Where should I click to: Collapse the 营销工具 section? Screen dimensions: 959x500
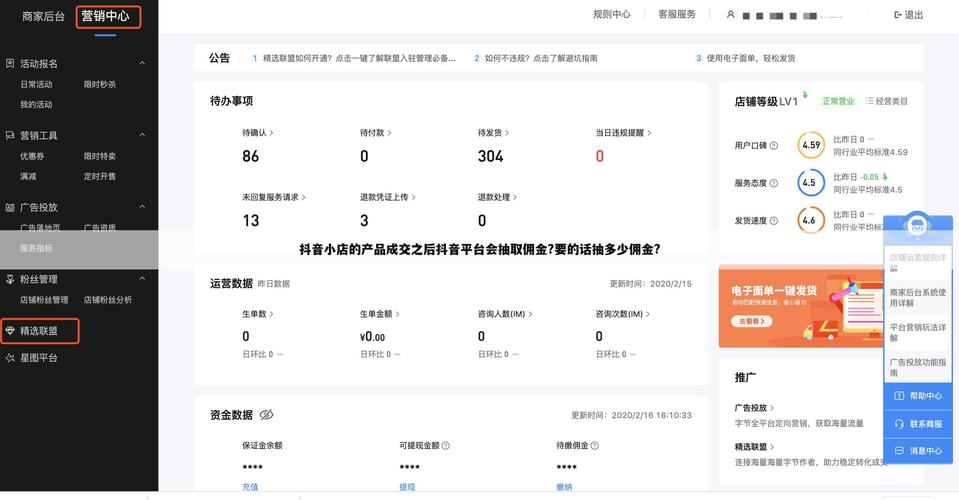click(142, 135)
